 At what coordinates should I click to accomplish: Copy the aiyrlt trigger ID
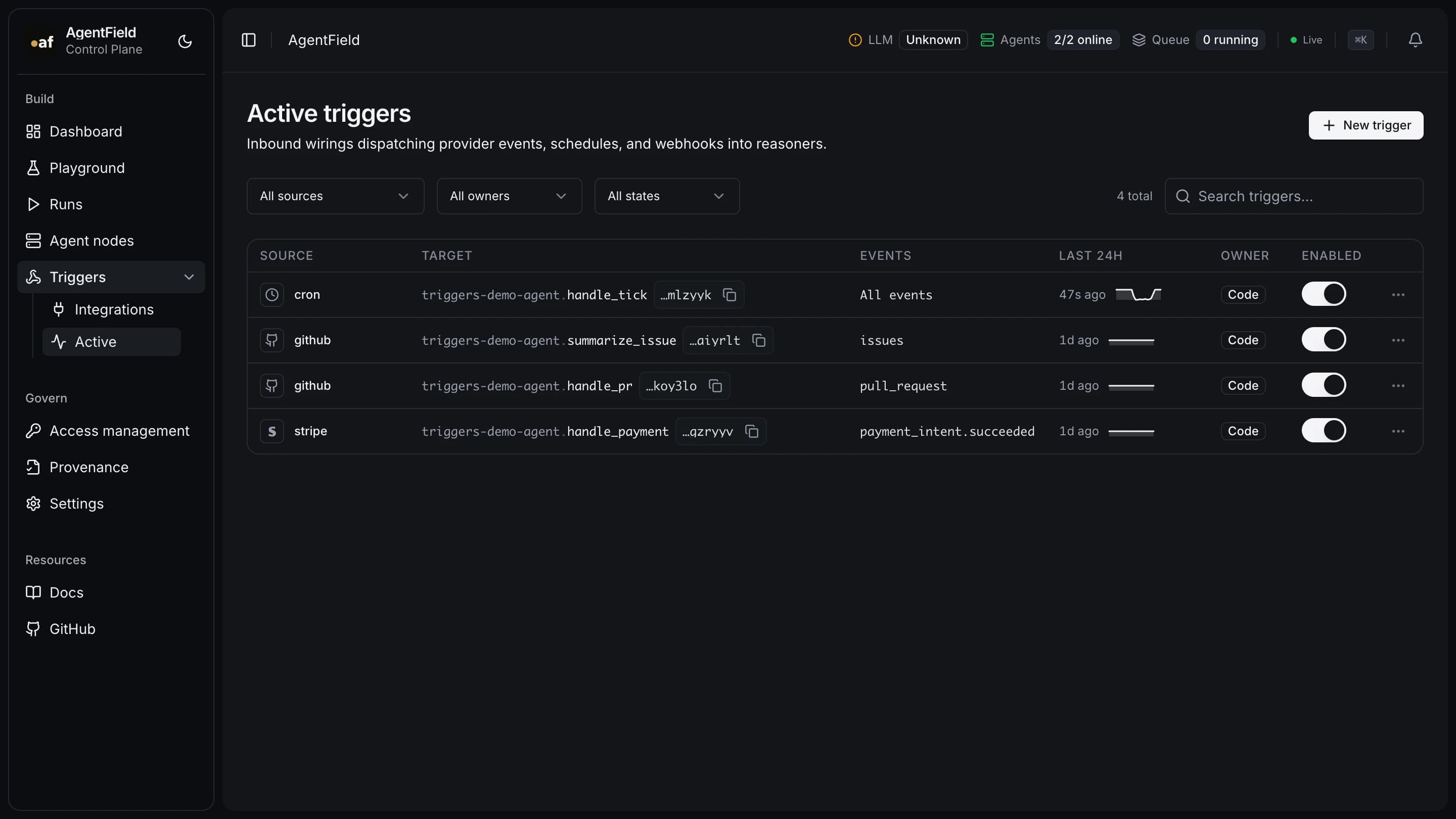[758, 340]
